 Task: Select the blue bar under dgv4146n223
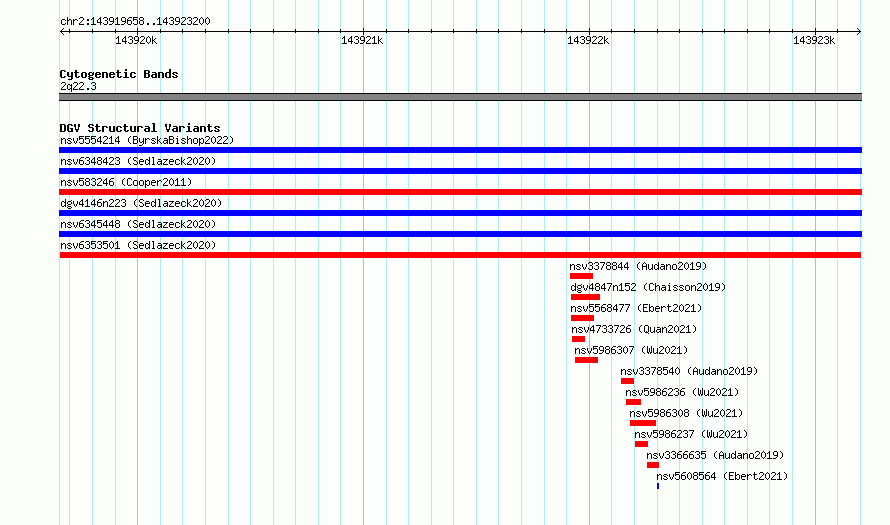point(460,213)
